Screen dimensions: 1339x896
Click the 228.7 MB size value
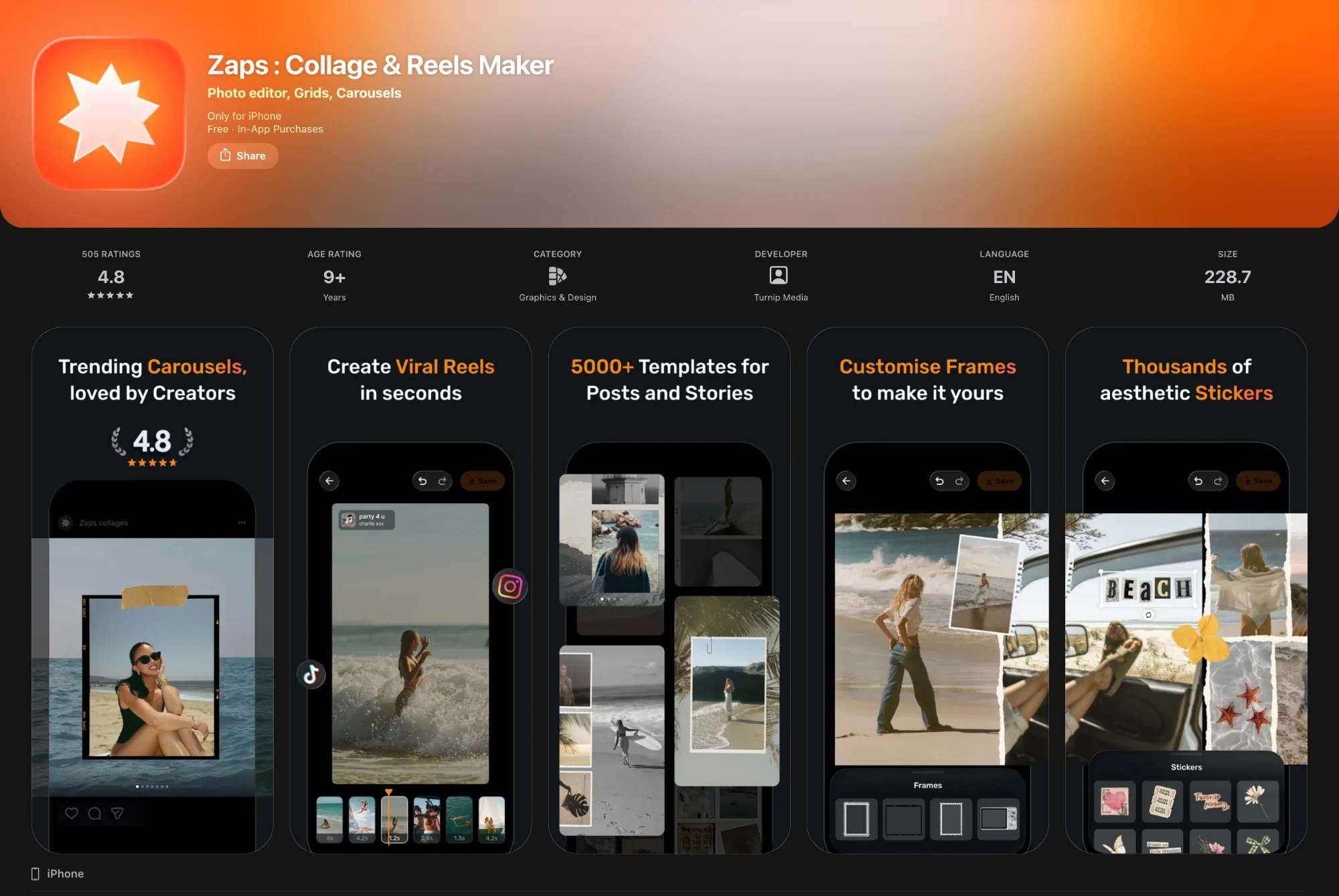click(1227, 277)
